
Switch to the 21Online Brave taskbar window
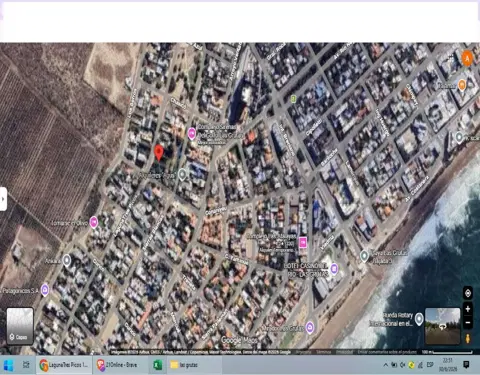pos(117,365)
